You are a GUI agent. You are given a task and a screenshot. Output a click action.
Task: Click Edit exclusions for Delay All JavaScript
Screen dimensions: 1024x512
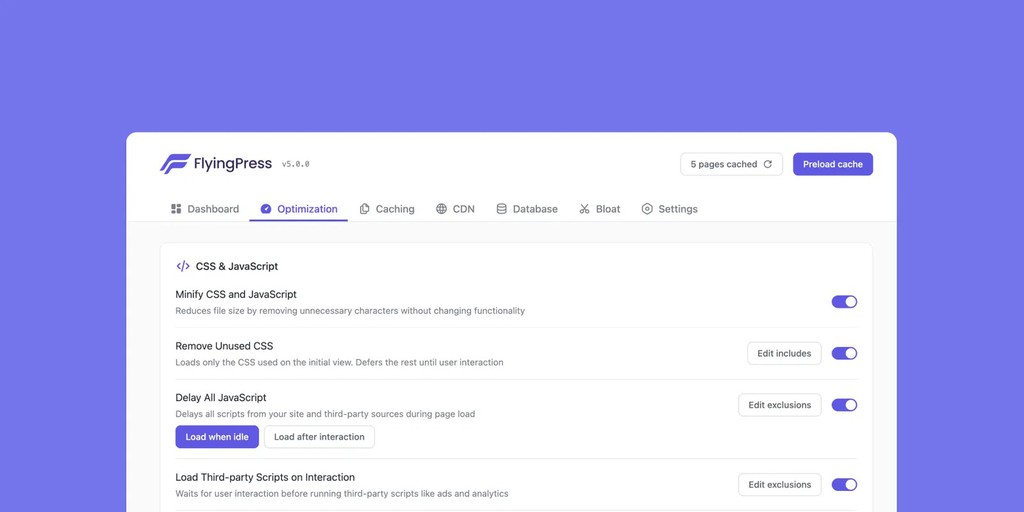tap(780, 405)
